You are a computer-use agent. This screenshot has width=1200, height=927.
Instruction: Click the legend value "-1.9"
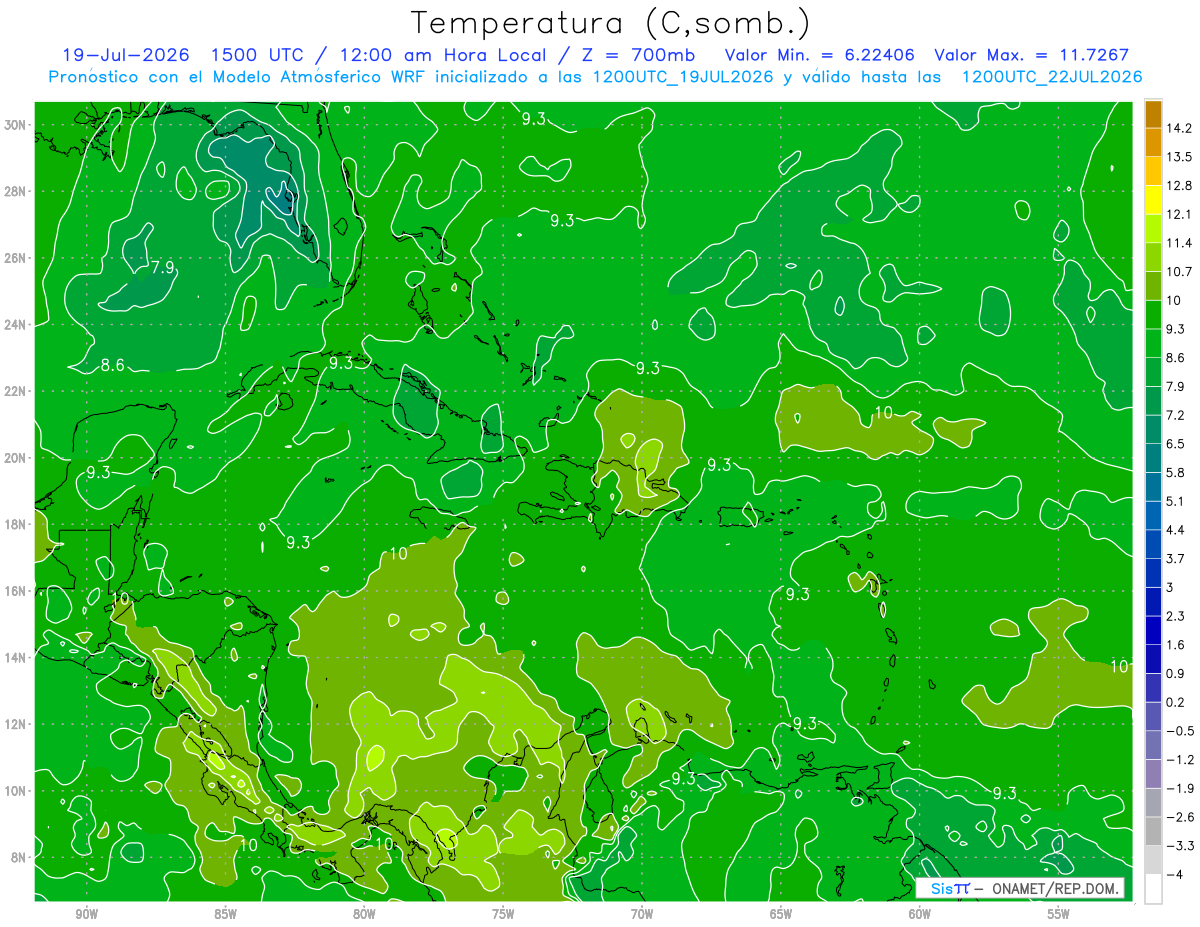point(1179,788)
